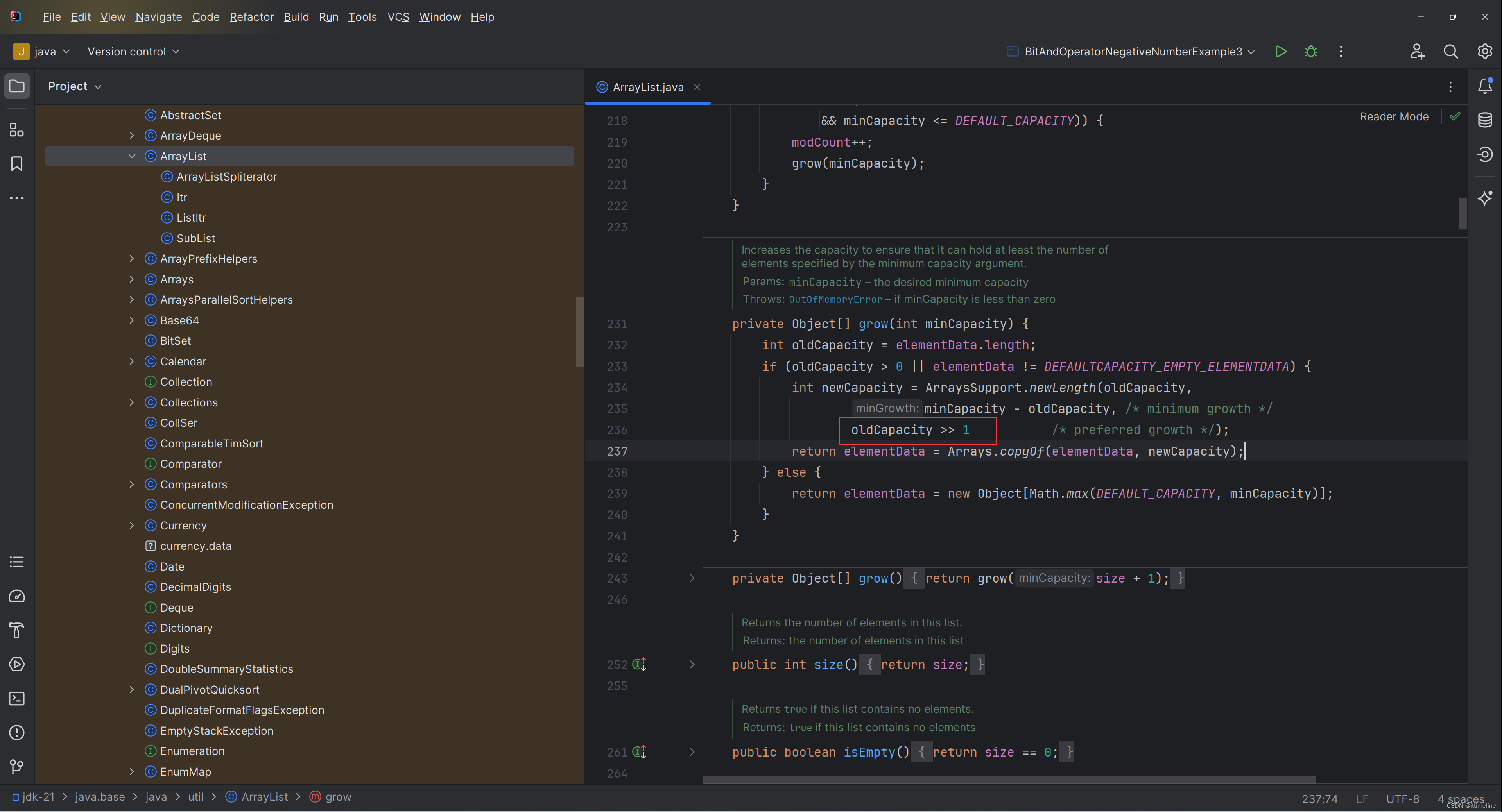Select the ArrayList.java editor tab
Screen dimensions: 1502x812
647,87
